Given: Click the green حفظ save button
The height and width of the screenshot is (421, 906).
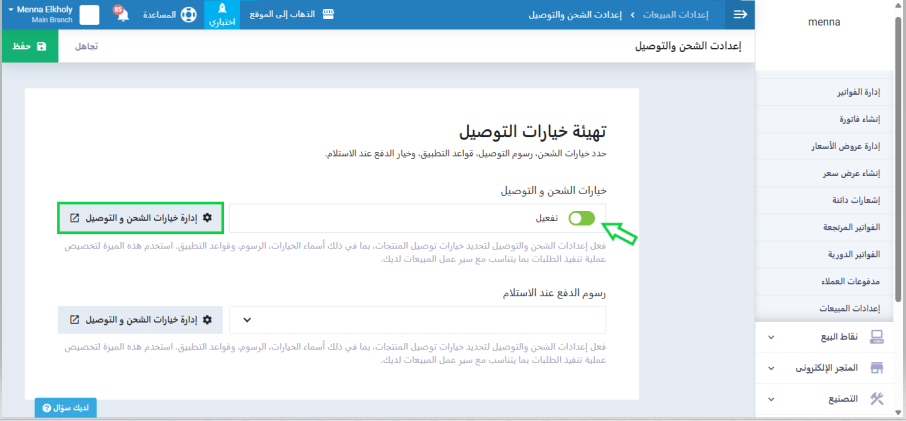Looking at the screenshot, I should pos(30,46).
